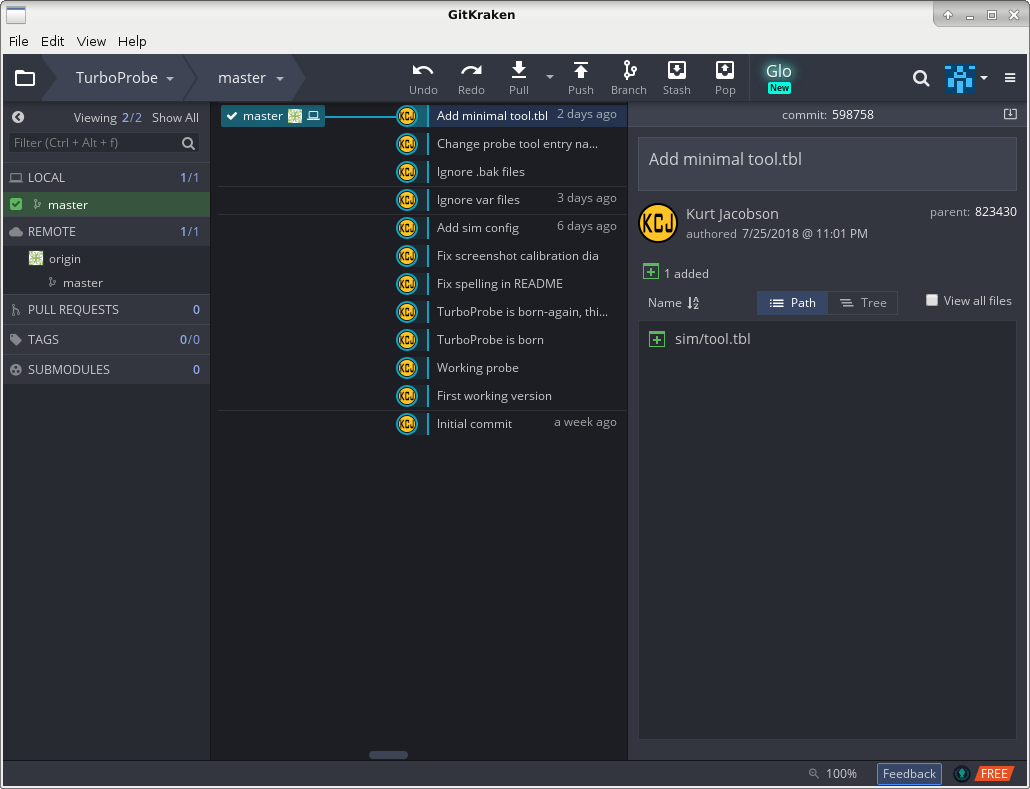This screenshot has height=789, width=1030.
Task: Open the hamburger menu
Action: pos(1010,78)
